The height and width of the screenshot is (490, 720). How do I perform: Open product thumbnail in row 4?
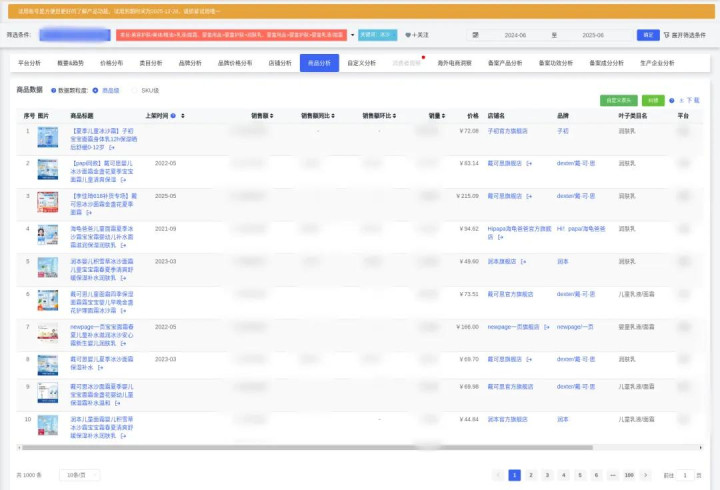(x=48, y=235)
